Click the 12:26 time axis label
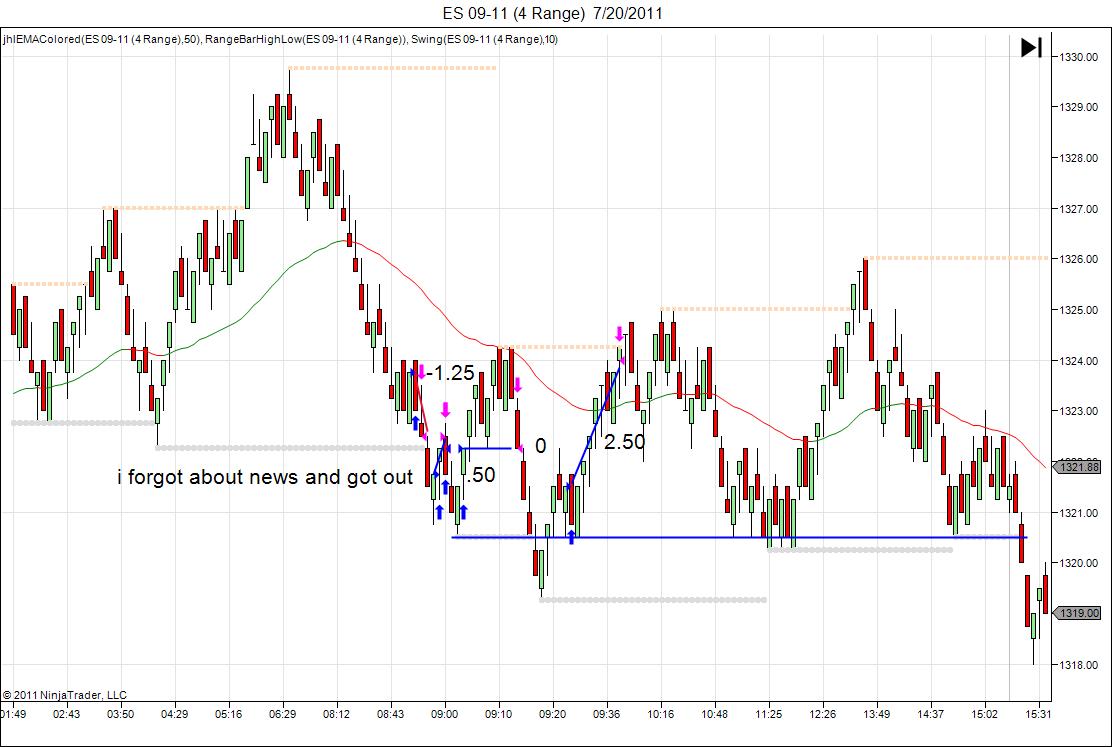 (823, 714)
